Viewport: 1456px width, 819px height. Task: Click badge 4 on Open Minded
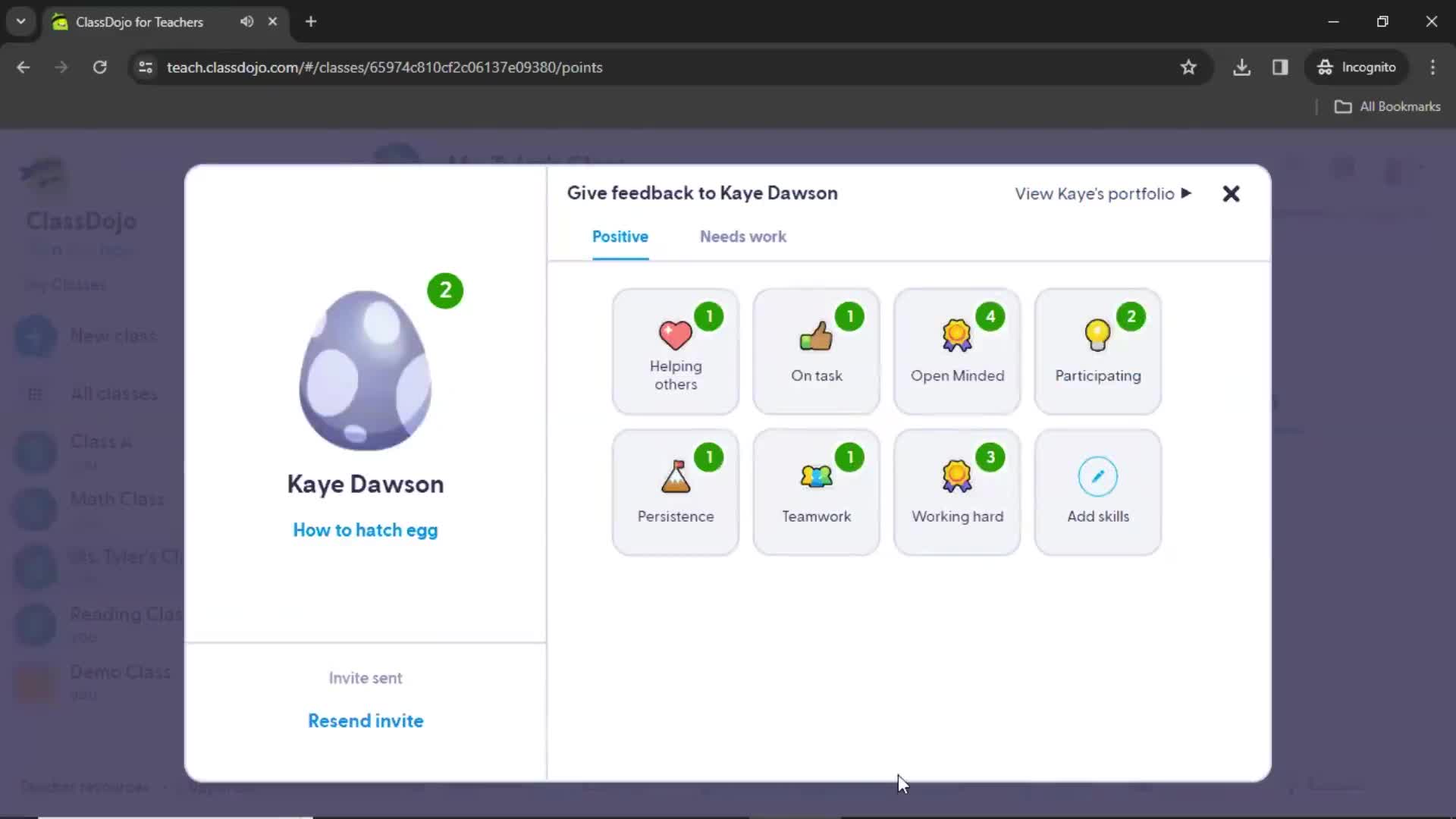point(990,316)
